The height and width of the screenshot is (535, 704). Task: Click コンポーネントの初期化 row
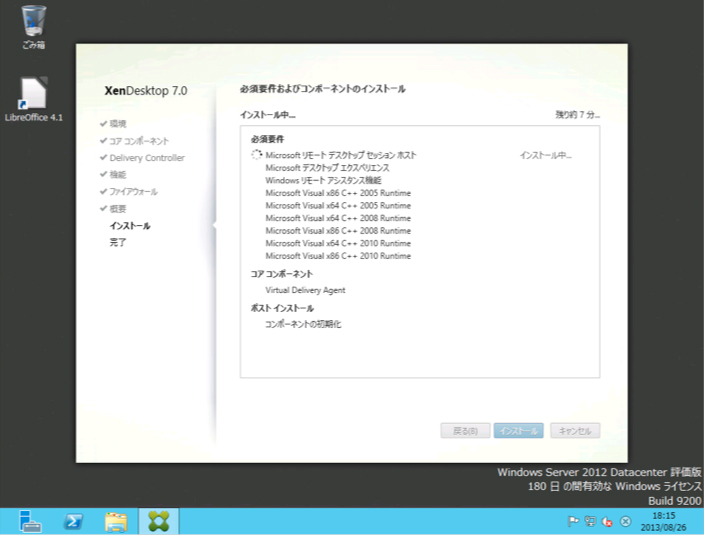point(303,324)
